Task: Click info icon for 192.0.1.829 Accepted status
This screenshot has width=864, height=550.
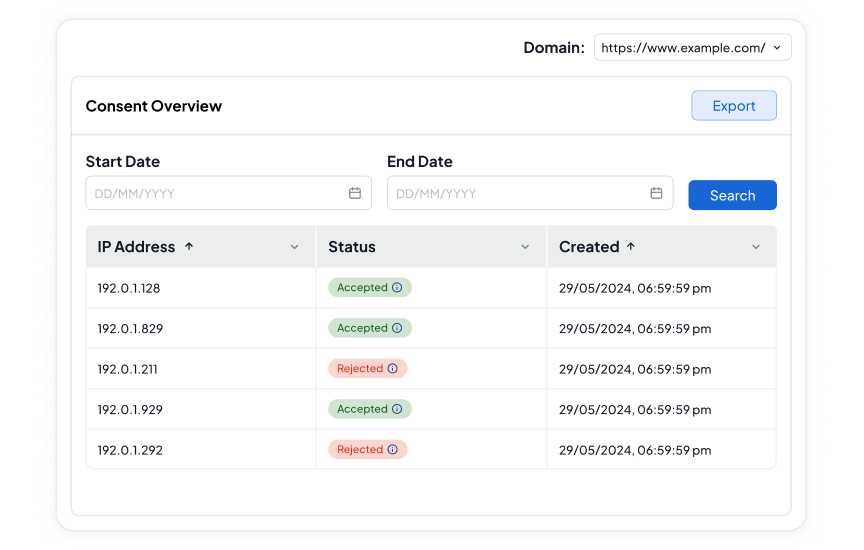Action: pos(397,328)
